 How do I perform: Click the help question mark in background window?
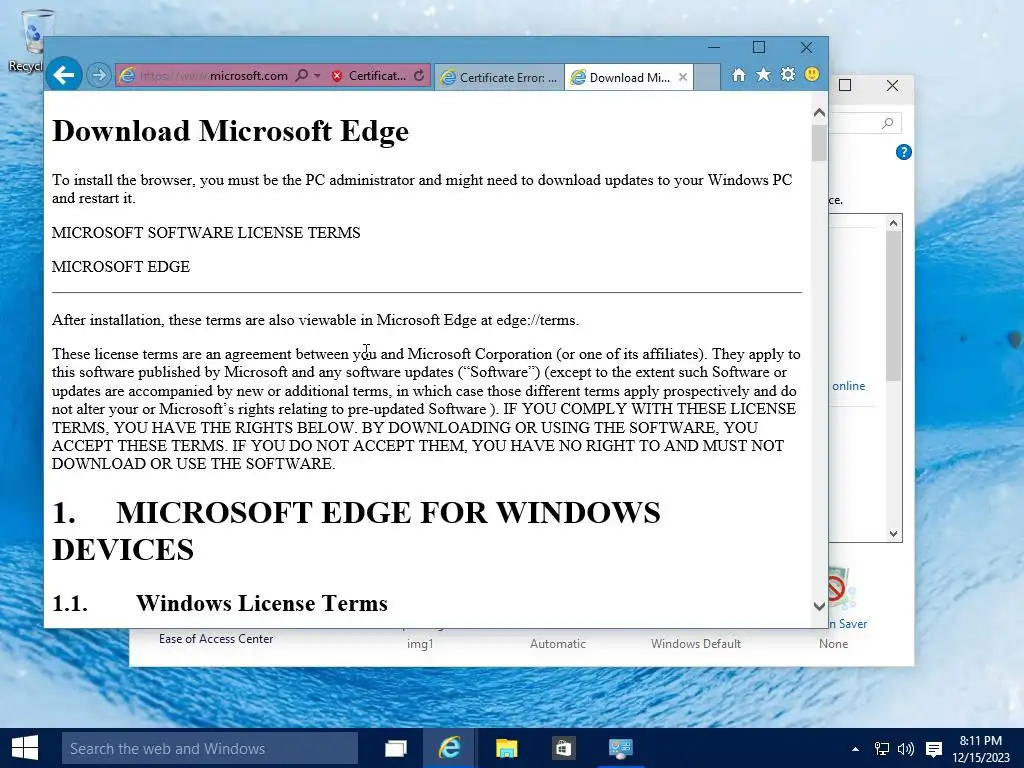click(904, 152)
